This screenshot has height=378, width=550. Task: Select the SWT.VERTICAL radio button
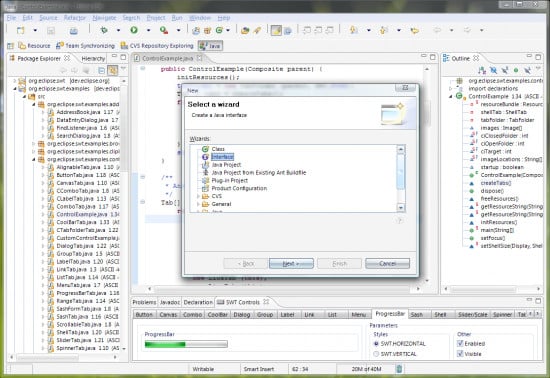coord(376,354)
